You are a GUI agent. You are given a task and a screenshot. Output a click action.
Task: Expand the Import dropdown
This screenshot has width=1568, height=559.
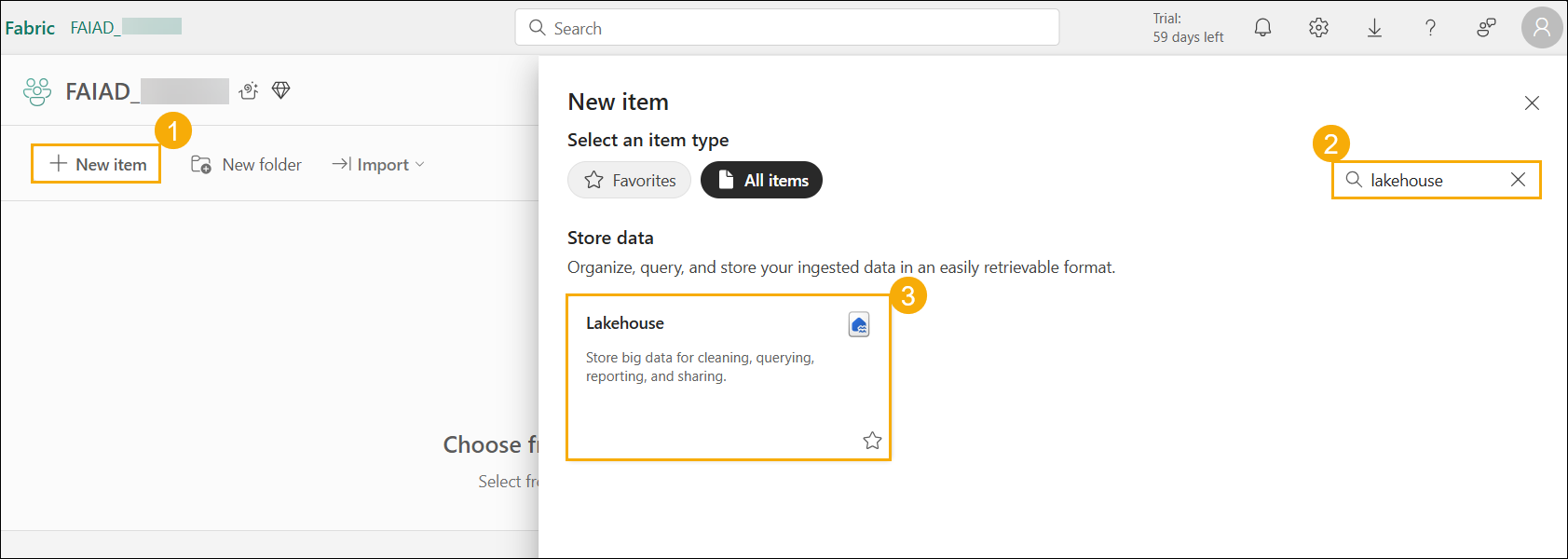378,165
